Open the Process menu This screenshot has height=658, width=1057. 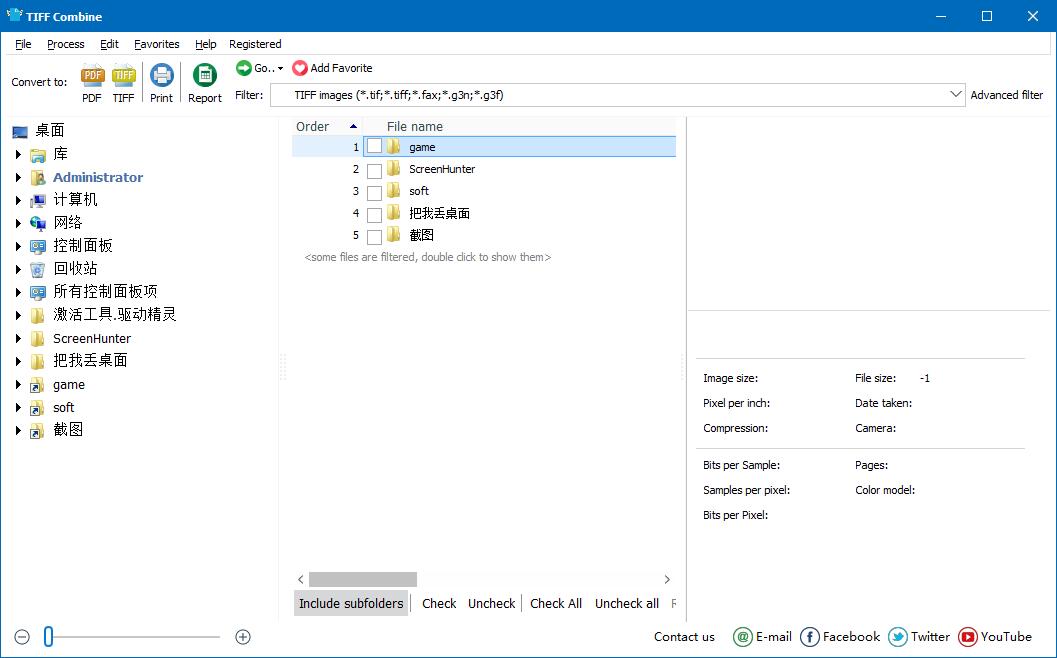tap(65, 44)
